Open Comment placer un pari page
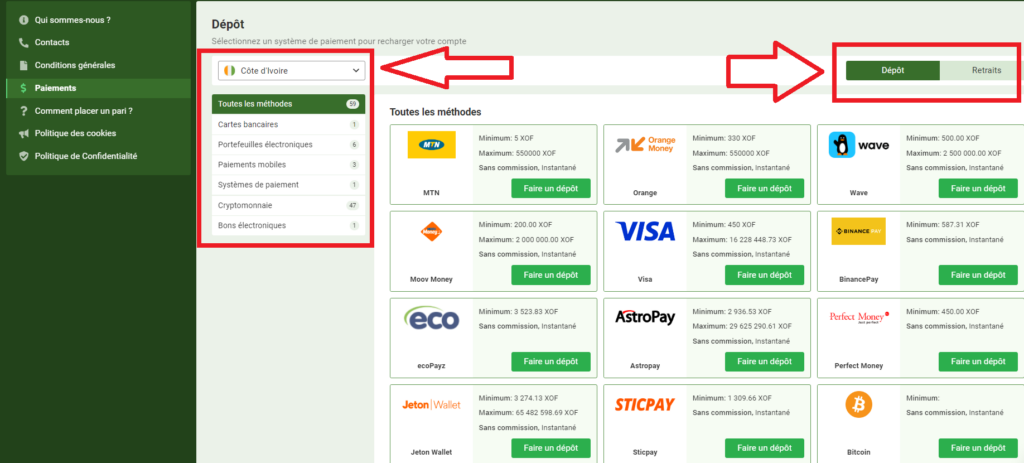Viewport: 1024px width, 463px height. point(84,111)
